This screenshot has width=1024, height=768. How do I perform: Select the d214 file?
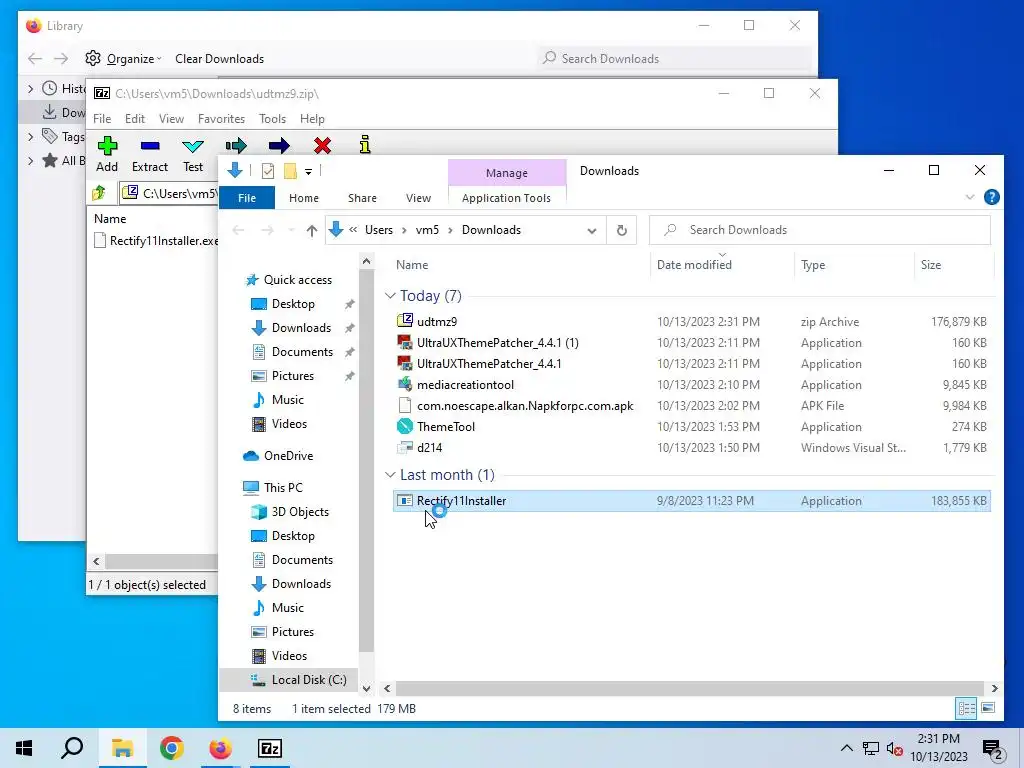point(692,447)
